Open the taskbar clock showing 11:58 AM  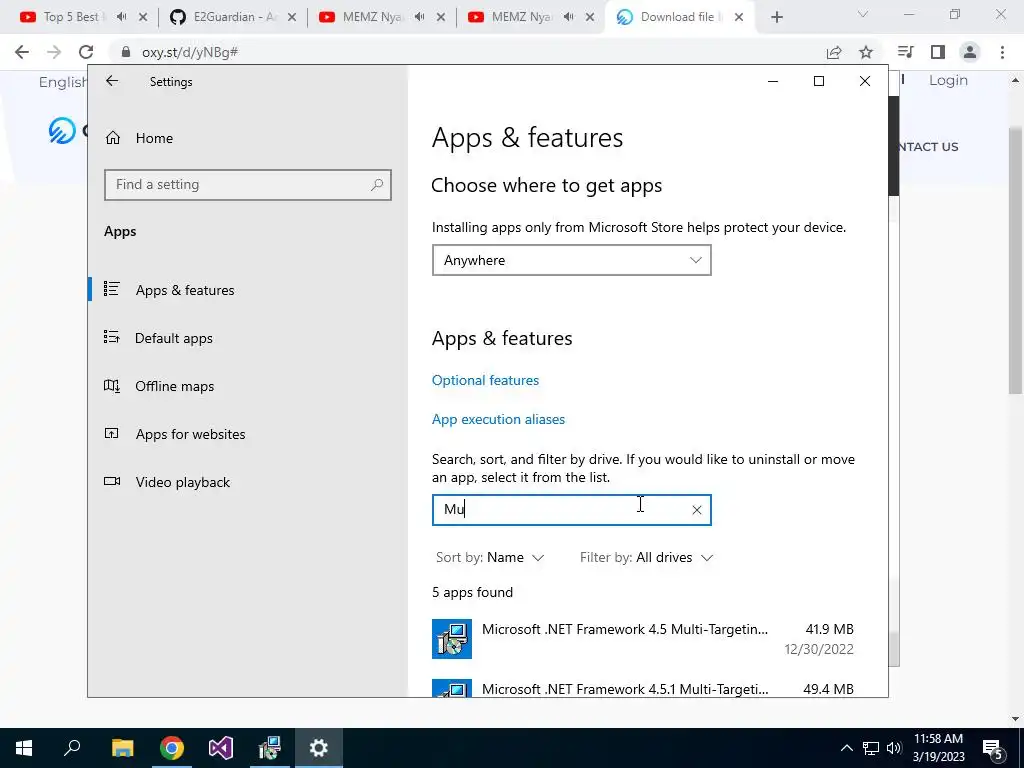click(x=938, y=748)
